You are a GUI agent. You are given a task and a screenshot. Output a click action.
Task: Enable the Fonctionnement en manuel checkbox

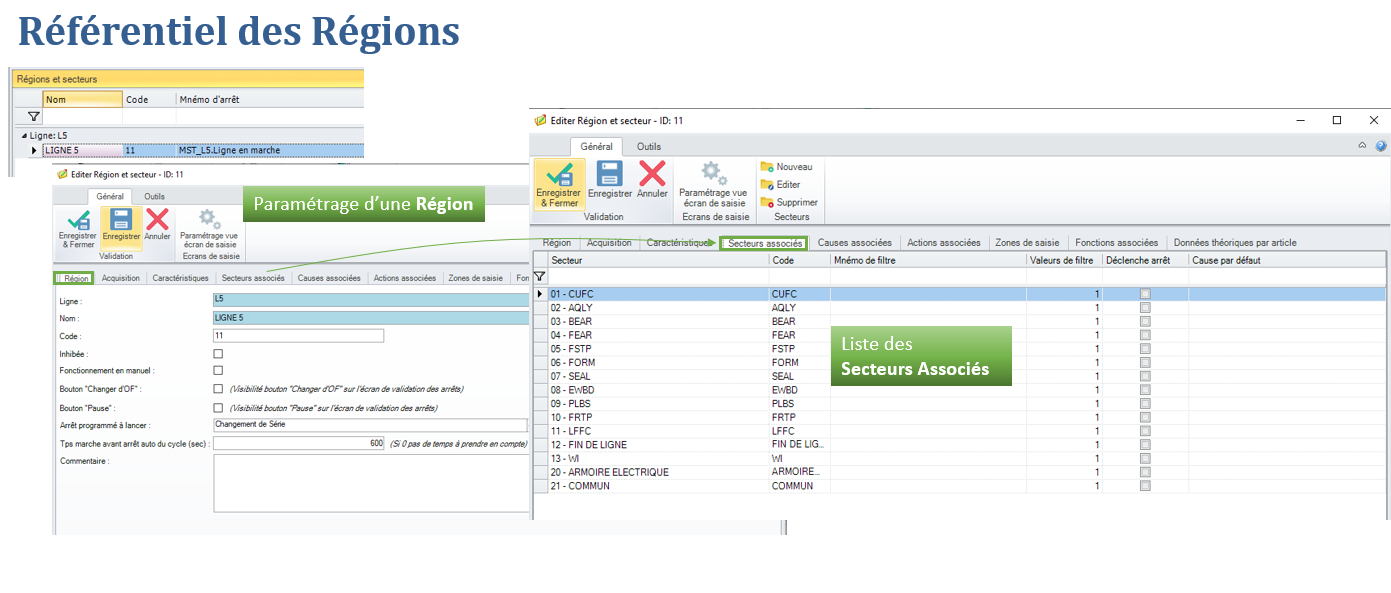(x=218, y=371)
